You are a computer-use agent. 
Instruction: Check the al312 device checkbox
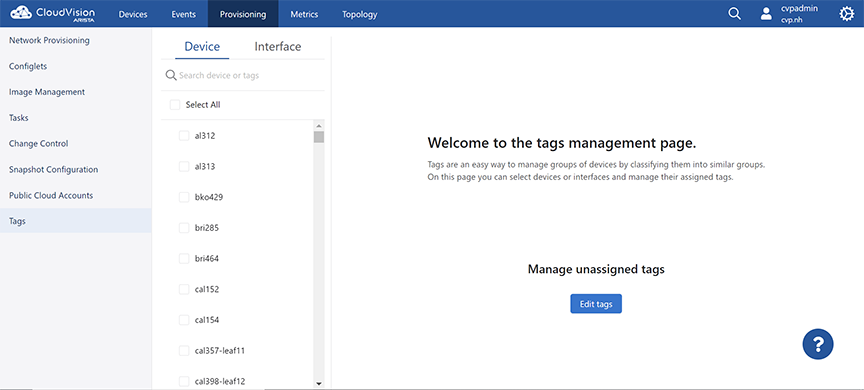[184, 136]
